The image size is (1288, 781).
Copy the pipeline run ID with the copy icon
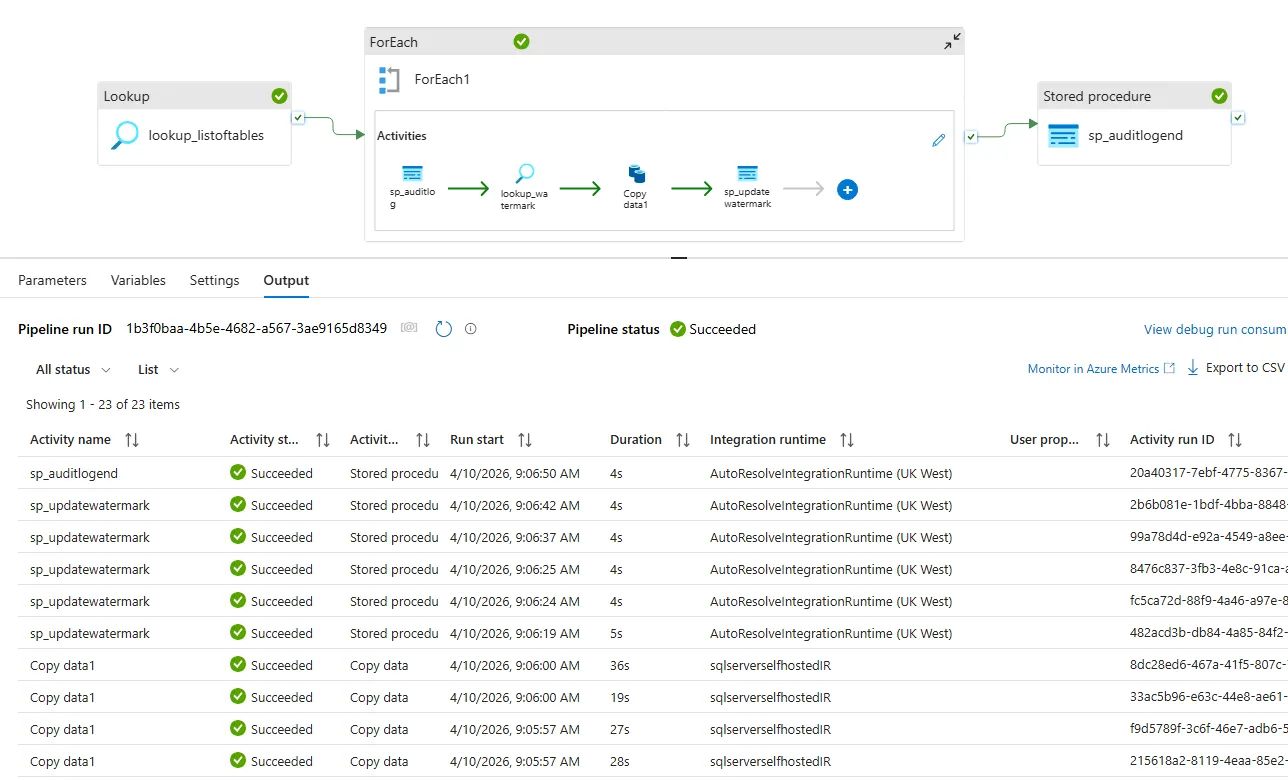tap(409, 328)
